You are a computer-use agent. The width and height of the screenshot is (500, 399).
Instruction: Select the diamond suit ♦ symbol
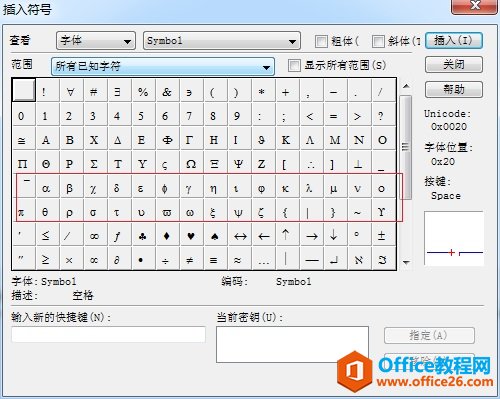pyautogui.click(x=167, y=236)
